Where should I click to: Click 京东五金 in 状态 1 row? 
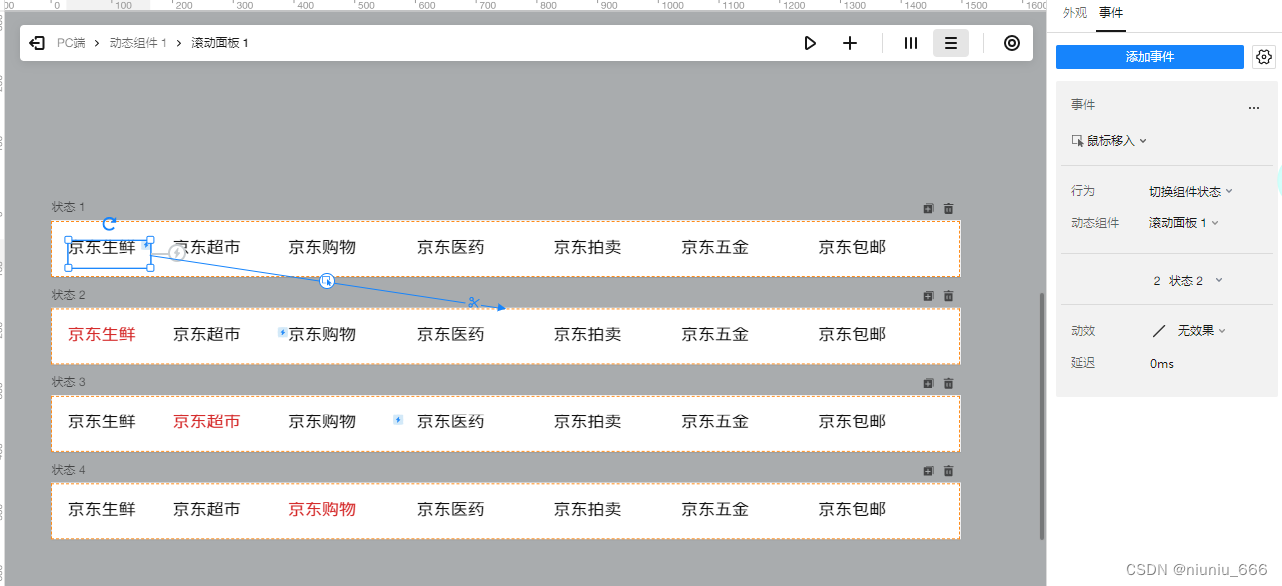pos(715,247)
